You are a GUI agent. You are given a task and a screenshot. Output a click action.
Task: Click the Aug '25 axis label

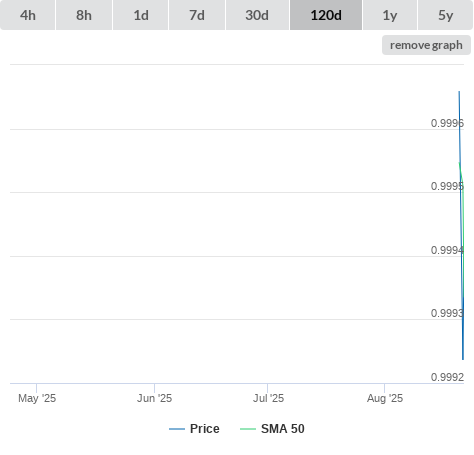(385, 398)
